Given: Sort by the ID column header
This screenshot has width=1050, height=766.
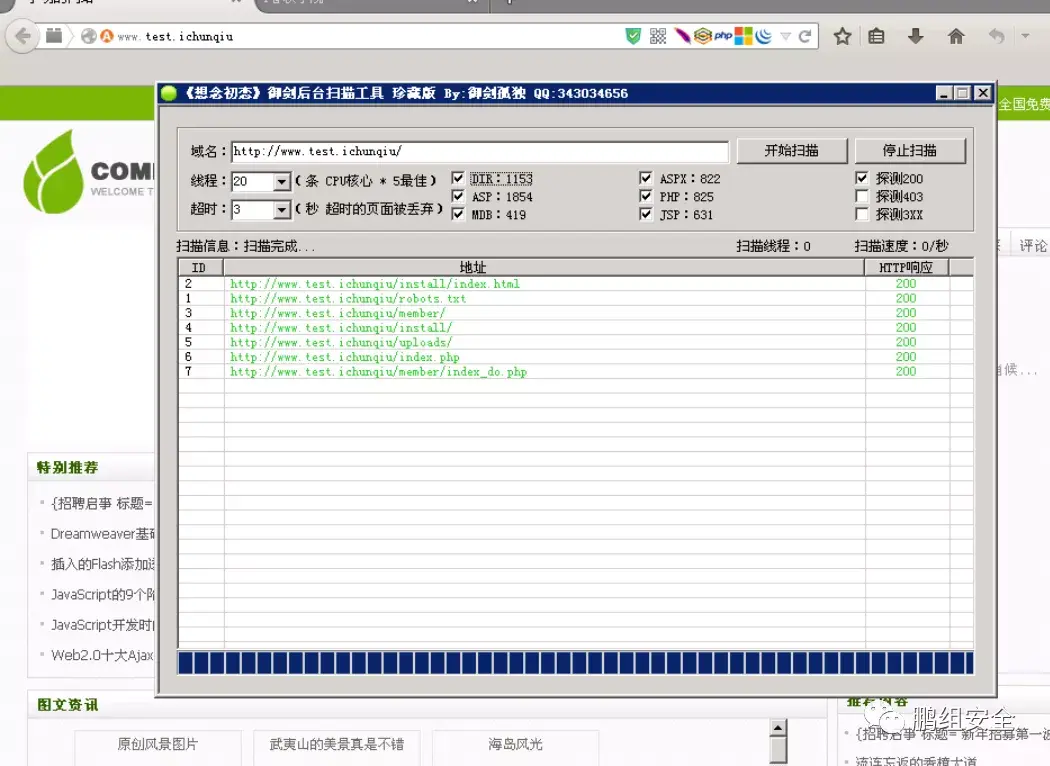Looking at the screenshot, I should click(202, 268).
